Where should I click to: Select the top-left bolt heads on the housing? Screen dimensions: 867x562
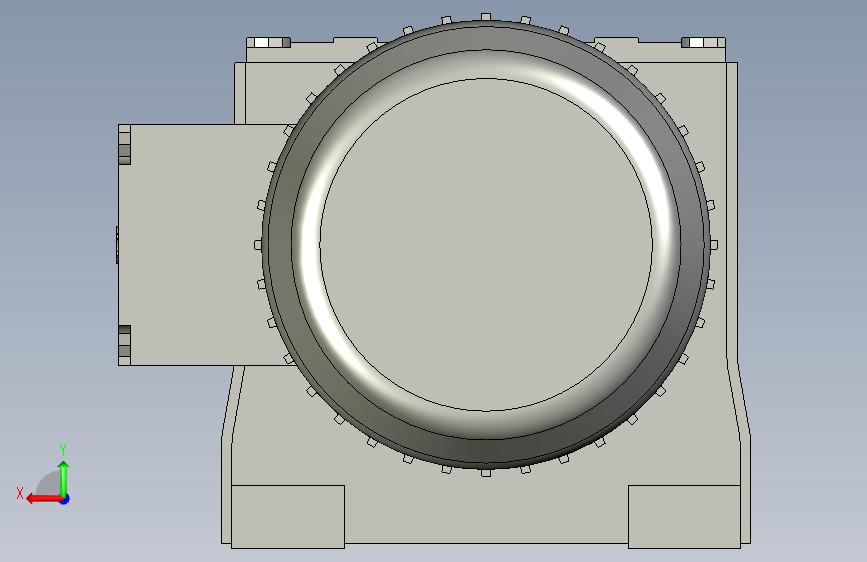[x=269, y=43]
